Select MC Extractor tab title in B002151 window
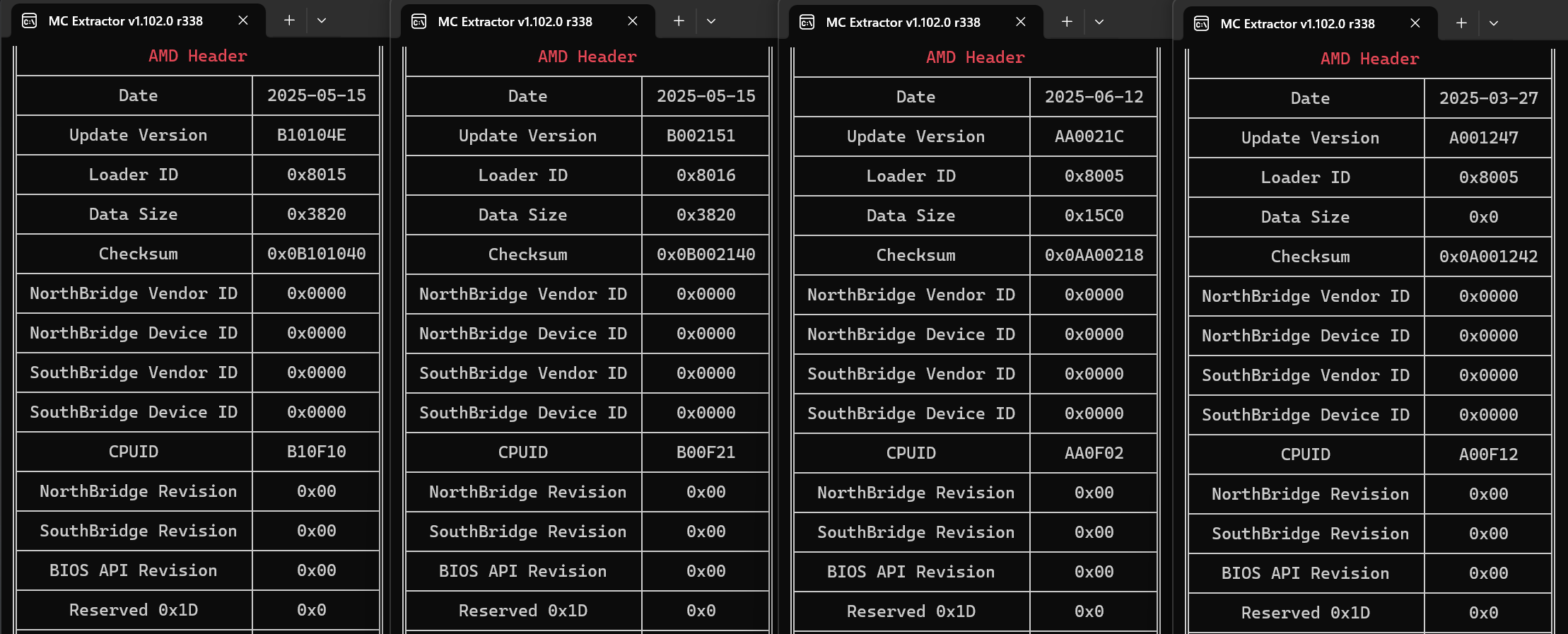 (x=515, y=21)
